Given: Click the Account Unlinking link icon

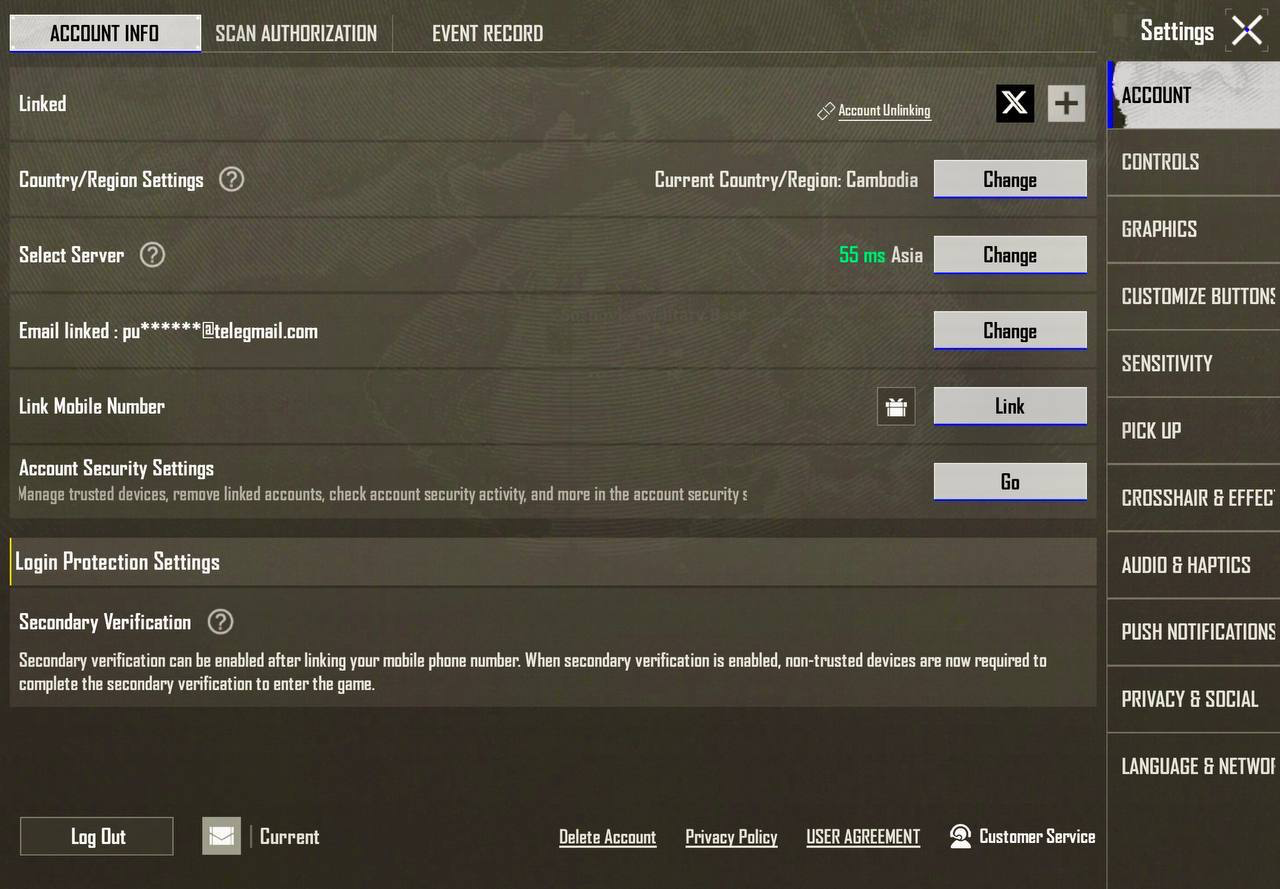Looking at the screenshot, I should point(825,111).
